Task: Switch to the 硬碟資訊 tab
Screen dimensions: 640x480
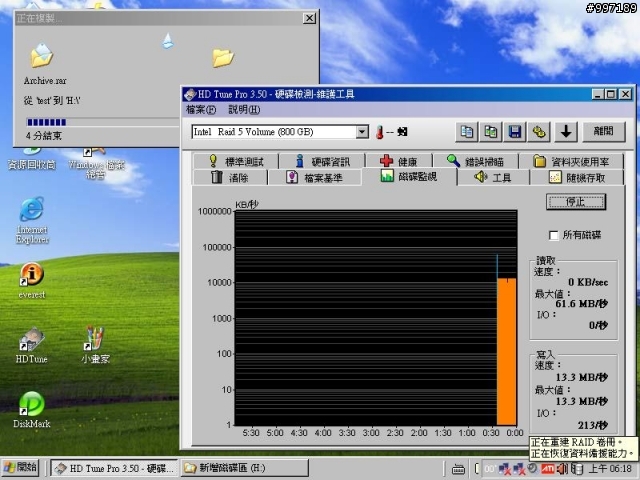Action: coord(322,162)
